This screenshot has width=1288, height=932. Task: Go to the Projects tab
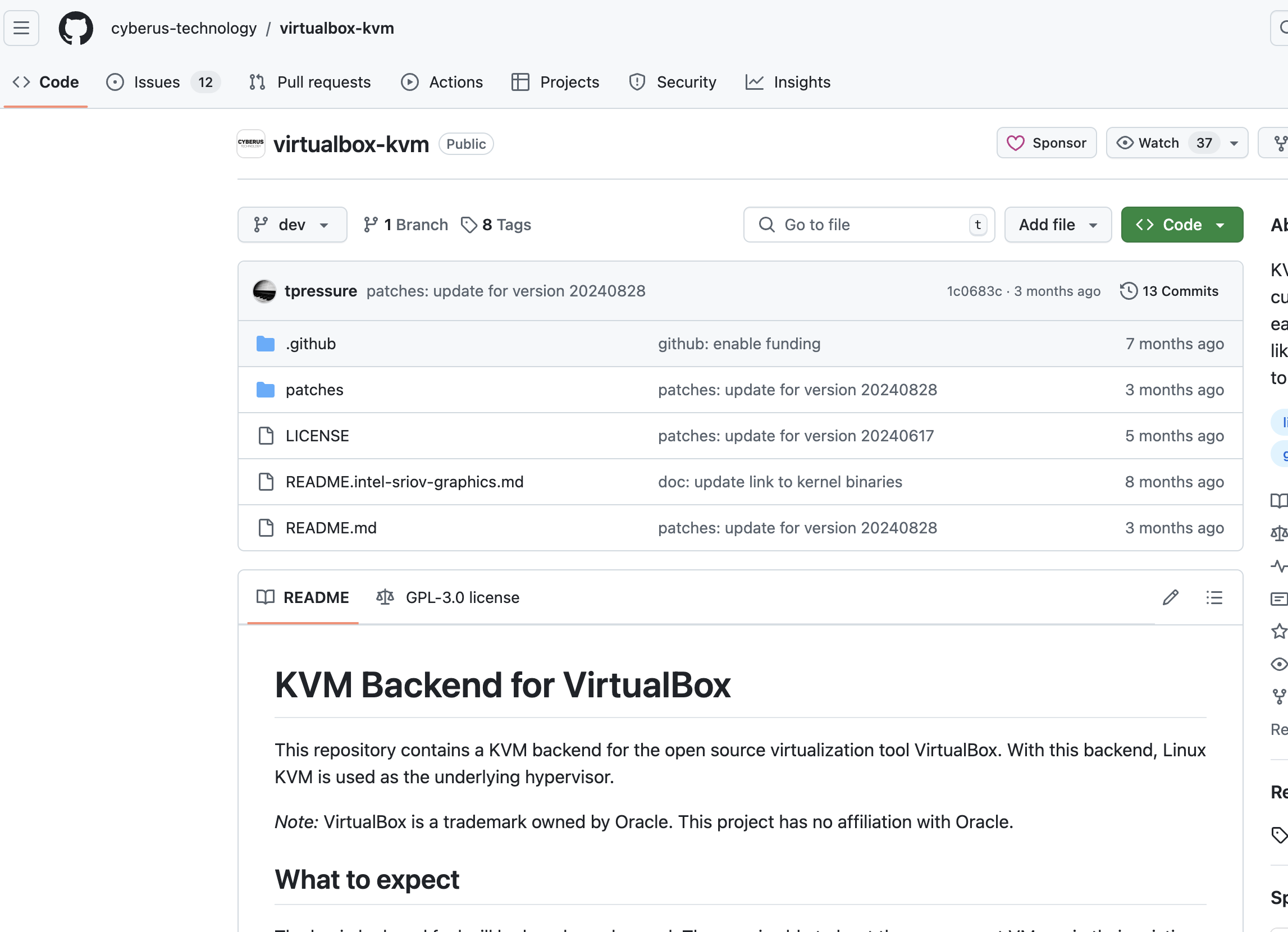coord(555,83)
